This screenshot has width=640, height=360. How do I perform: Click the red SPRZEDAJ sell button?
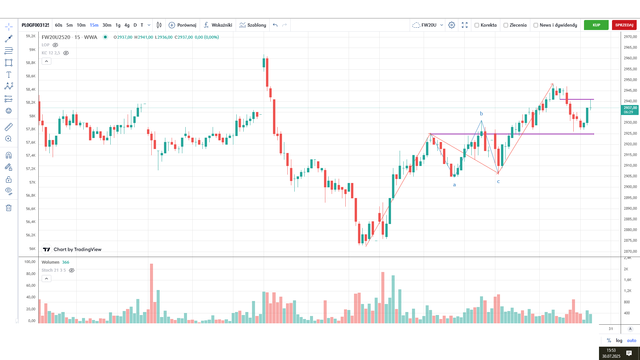624,25
